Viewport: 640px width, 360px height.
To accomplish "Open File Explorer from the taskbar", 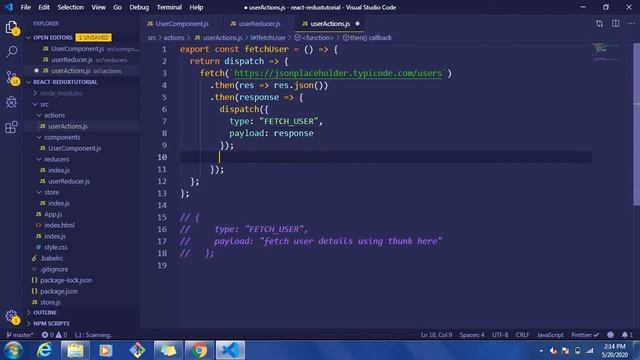I will click(x=75, y=350).
